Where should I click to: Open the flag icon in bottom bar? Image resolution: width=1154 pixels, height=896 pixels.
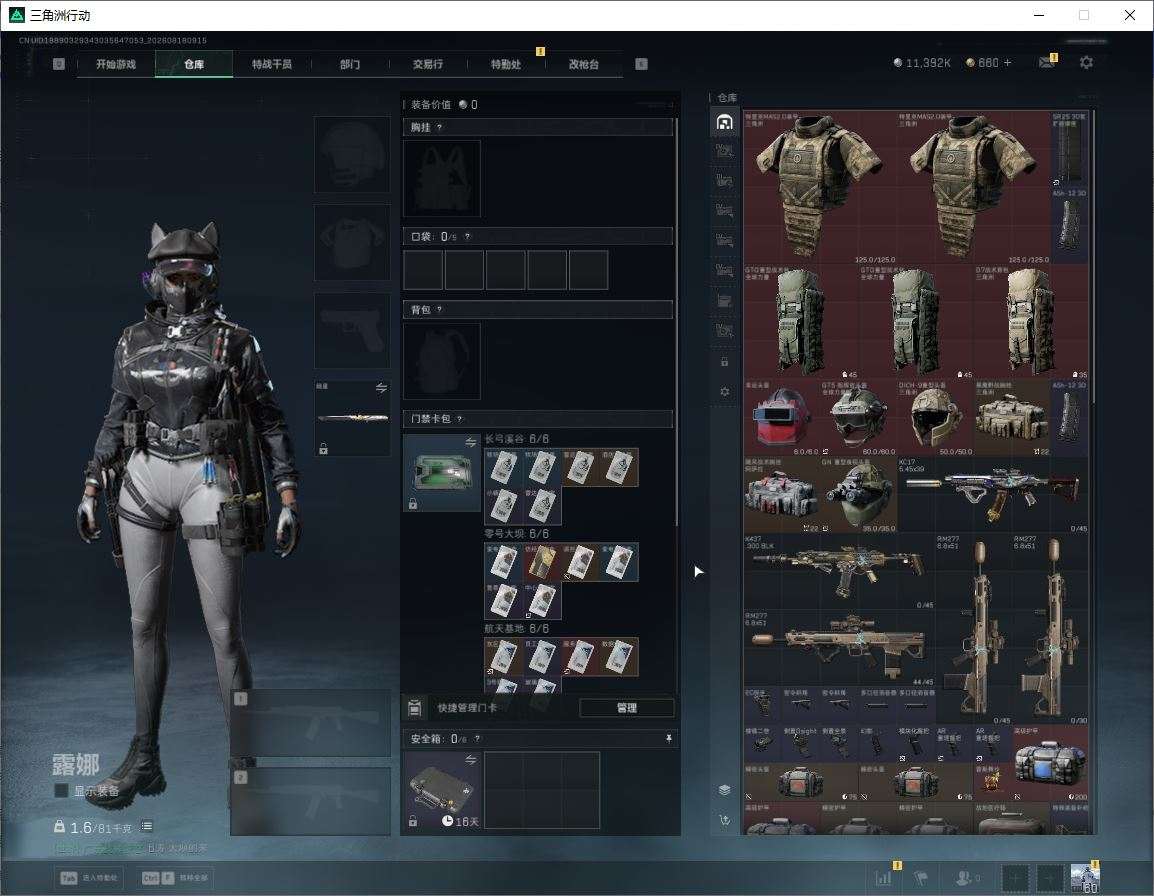click(921, 878)
